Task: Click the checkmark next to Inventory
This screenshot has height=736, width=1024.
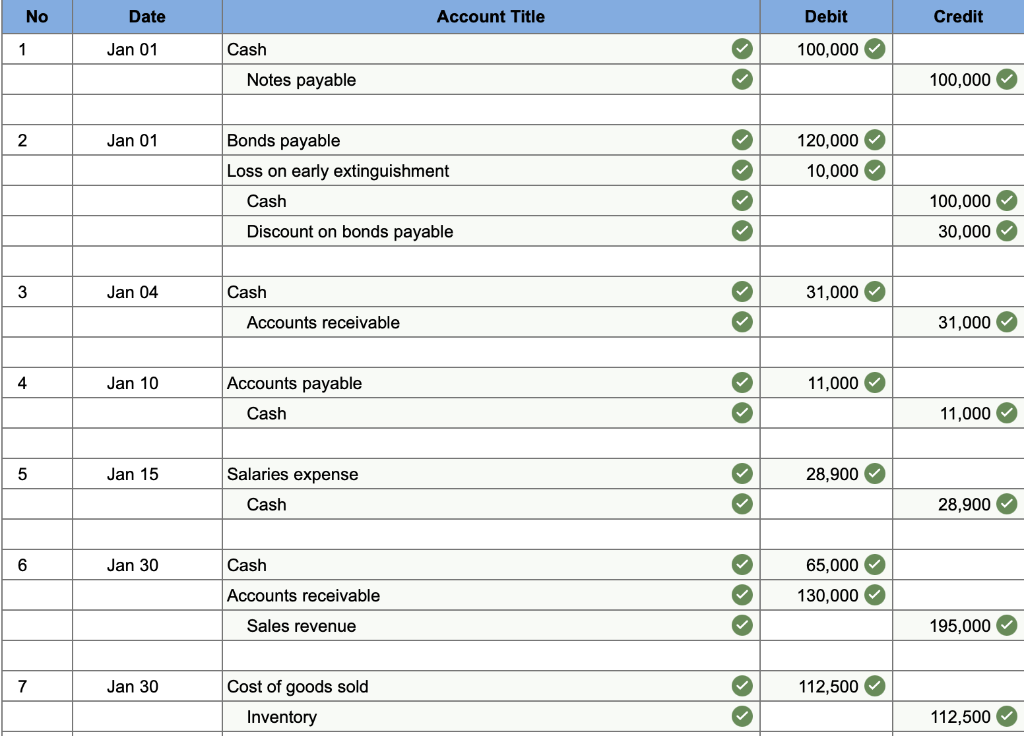Action: click(x=742, y=717)
